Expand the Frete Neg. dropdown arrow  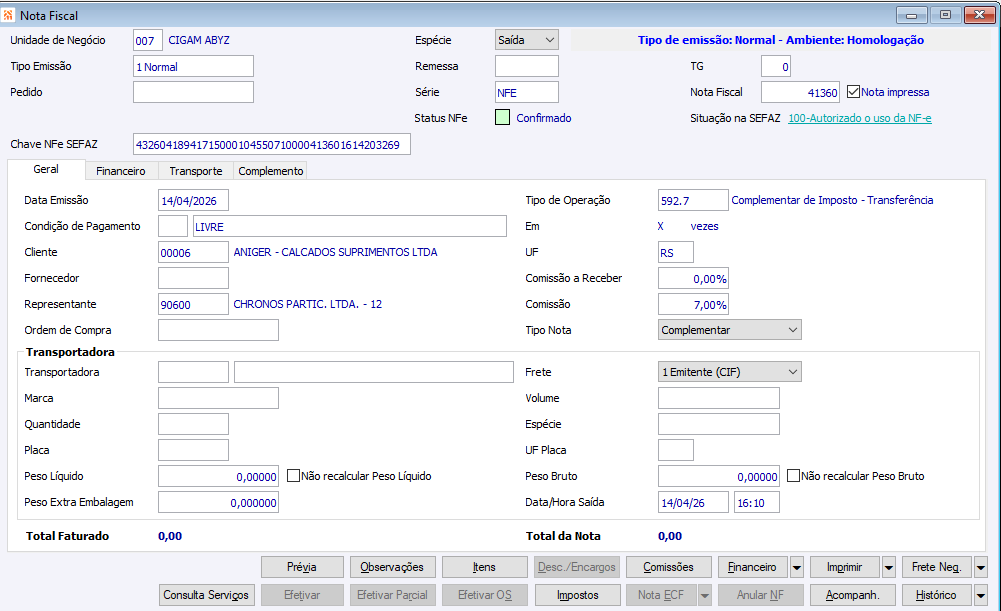[981, 567]
